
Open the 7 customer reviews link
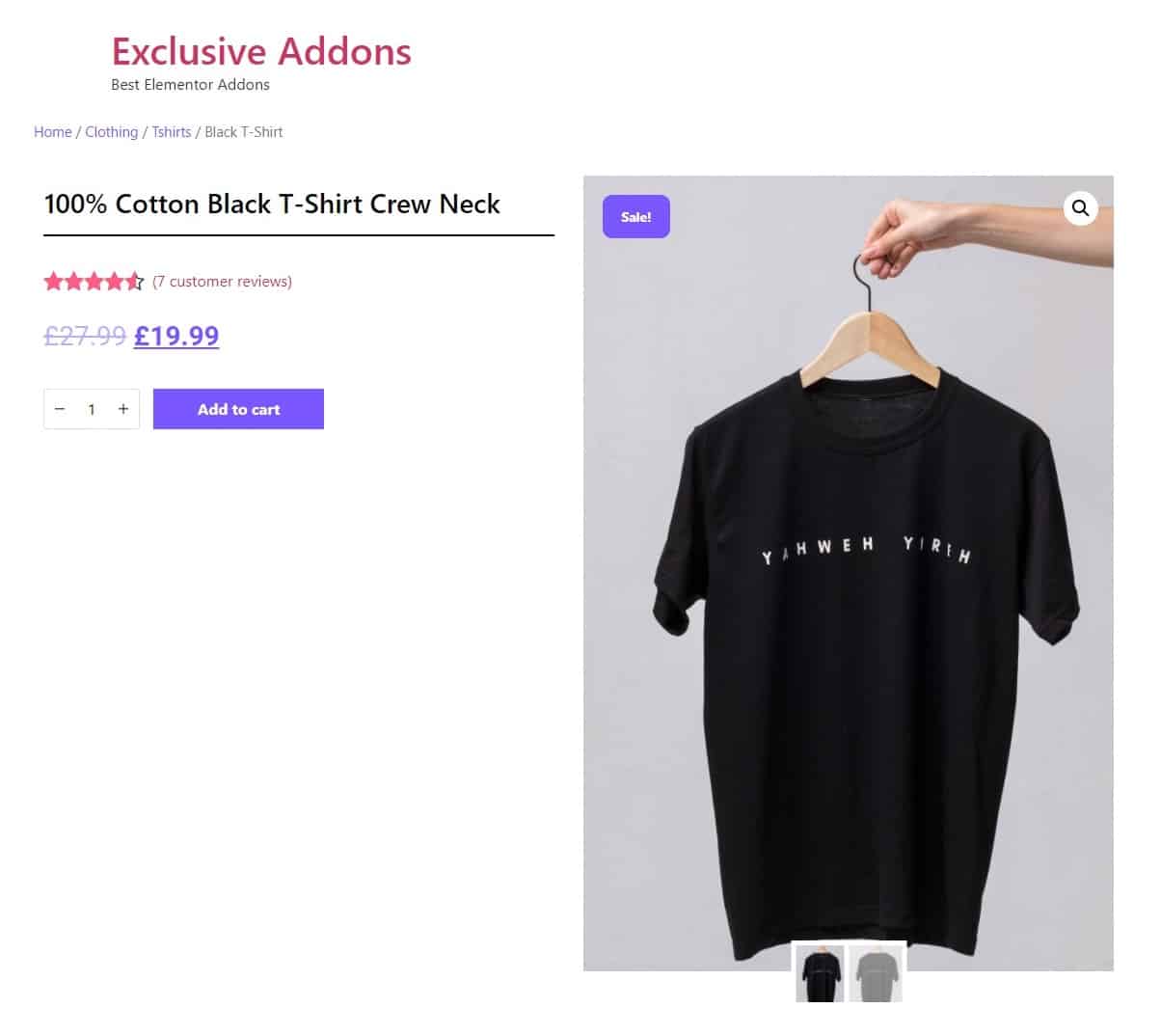tap(223, 282)
